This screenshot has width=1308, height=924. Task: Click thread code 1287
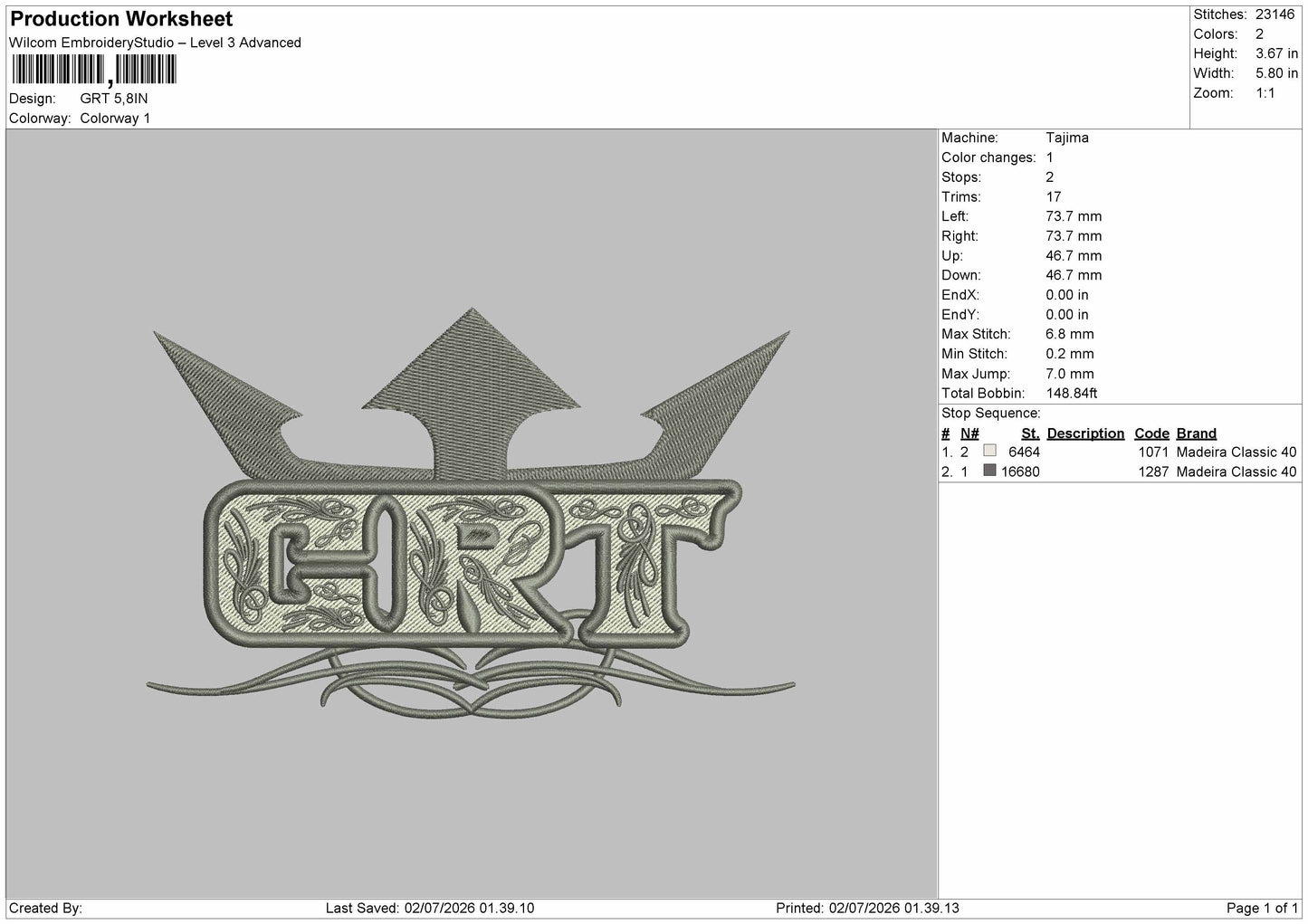[x=1153, y=472]
